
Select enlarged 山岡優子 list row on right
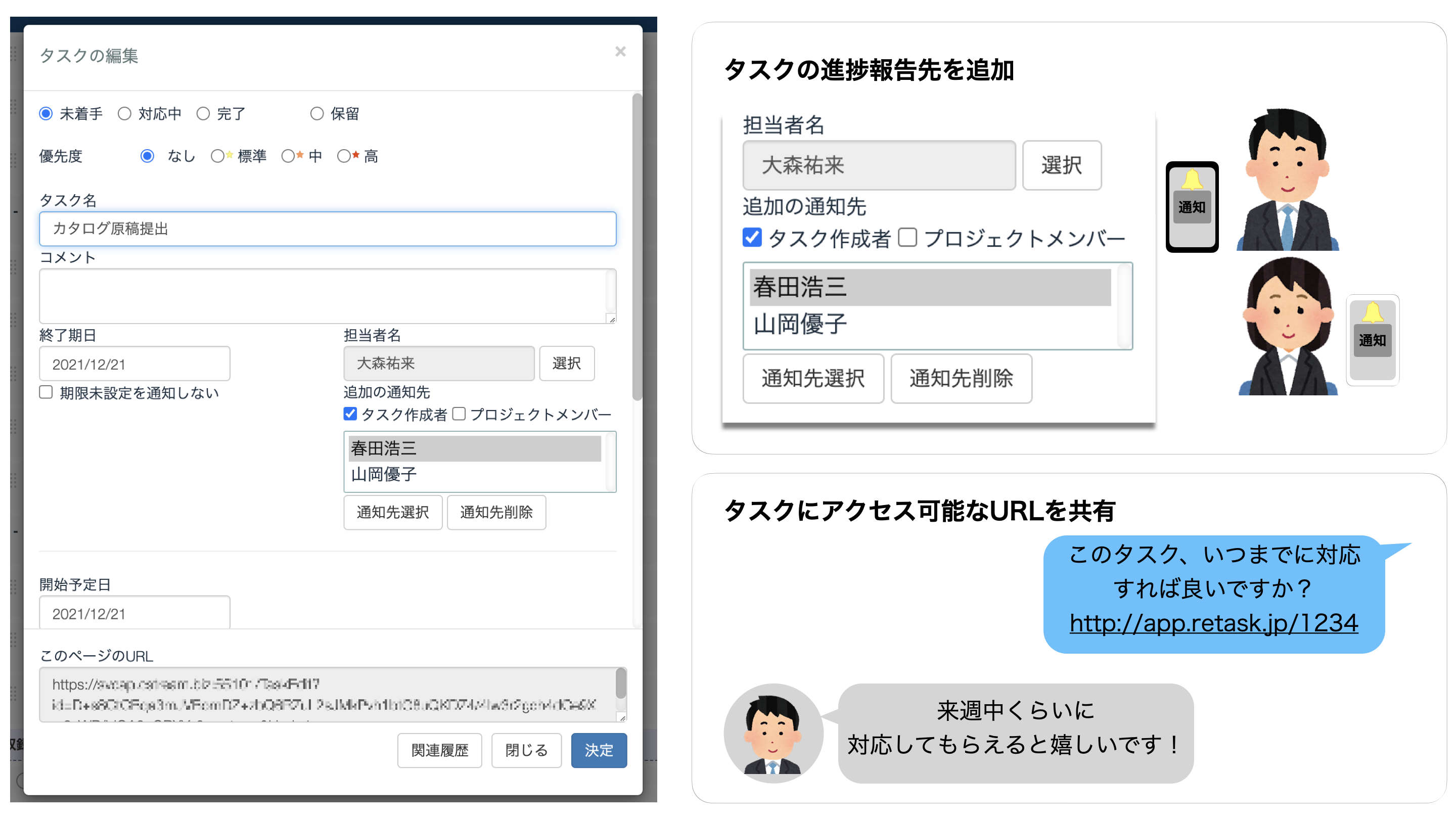click(930, 325)
